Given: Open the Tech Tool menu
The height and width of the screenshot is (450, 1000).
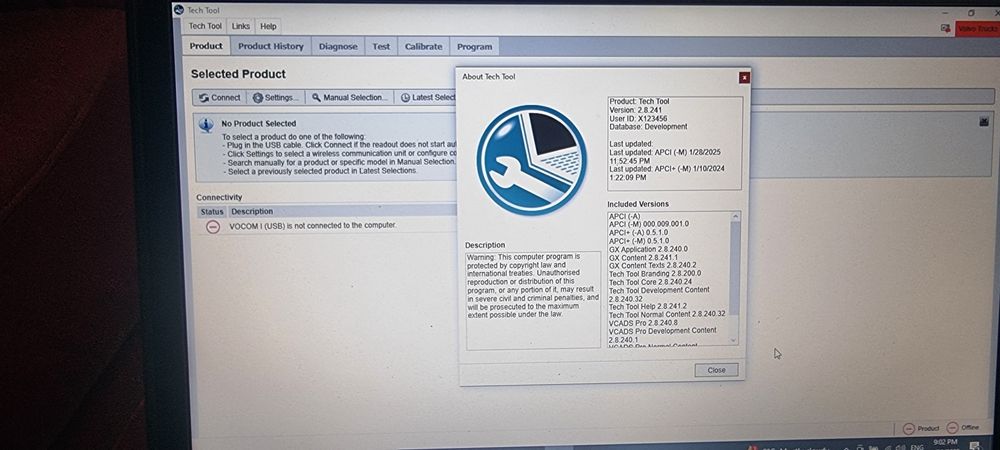Looking at the screenshot, I should (x=205, y=26).
